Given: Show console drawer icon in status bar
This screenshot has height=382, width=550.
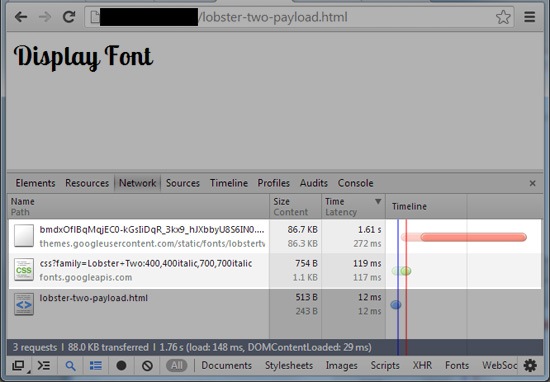Looking at the screenshot, I should coord(44,366).
